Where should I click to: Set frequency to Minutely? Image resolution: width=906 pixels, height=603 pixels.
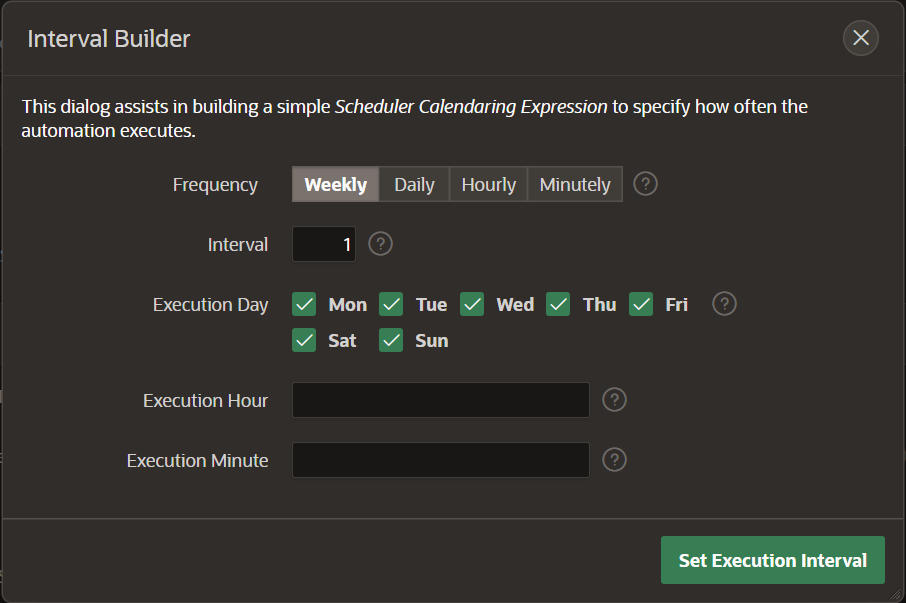(575, 184)
